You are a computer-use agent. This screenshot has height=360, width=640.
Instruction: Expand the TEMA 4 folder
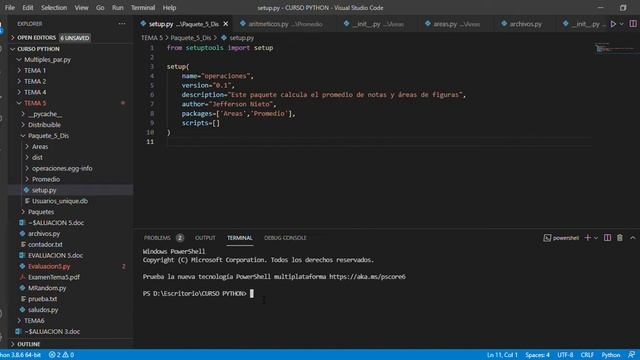(x=35, y=92)
